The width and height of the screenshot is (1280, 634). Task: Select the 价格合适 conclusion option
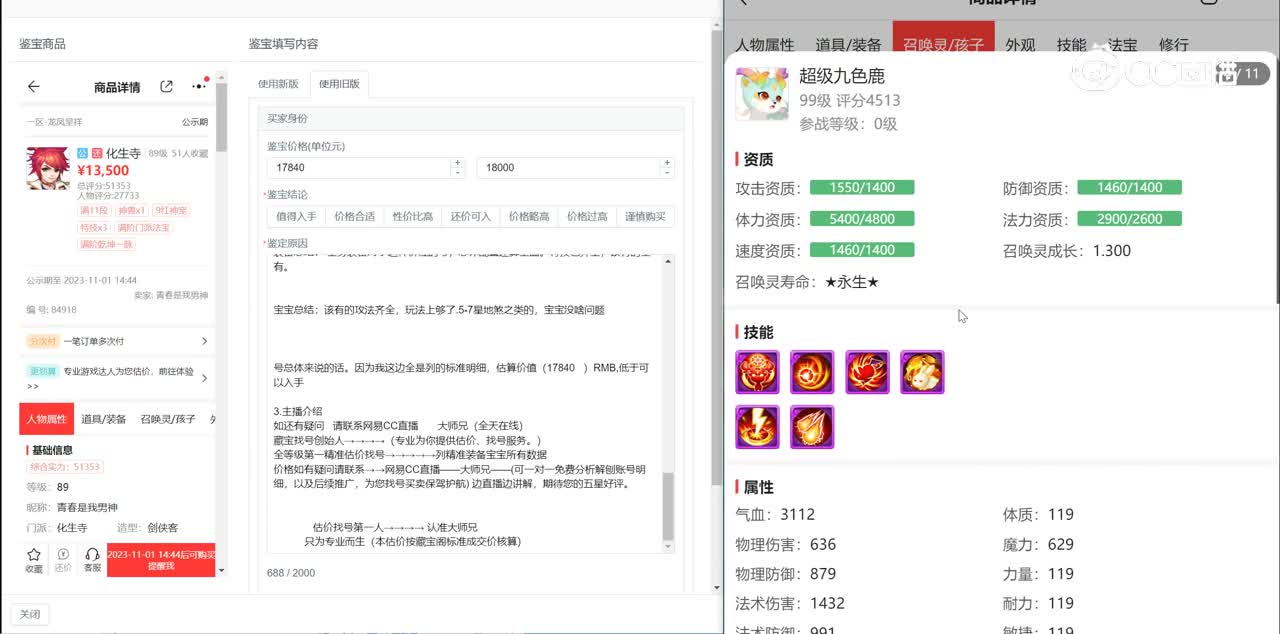click(x=354, y=216)
